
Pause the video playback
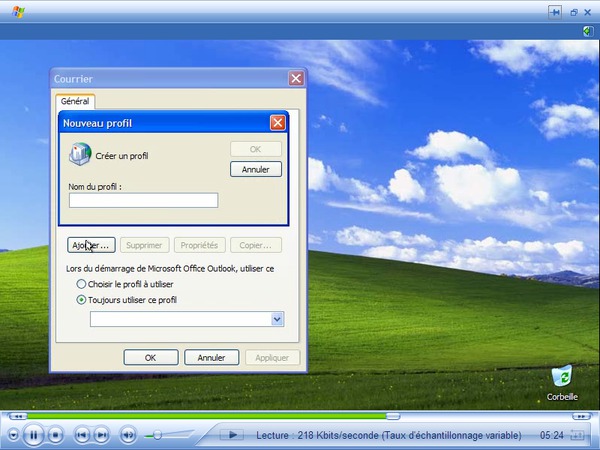pyautogui.click(x=33, y=435)
